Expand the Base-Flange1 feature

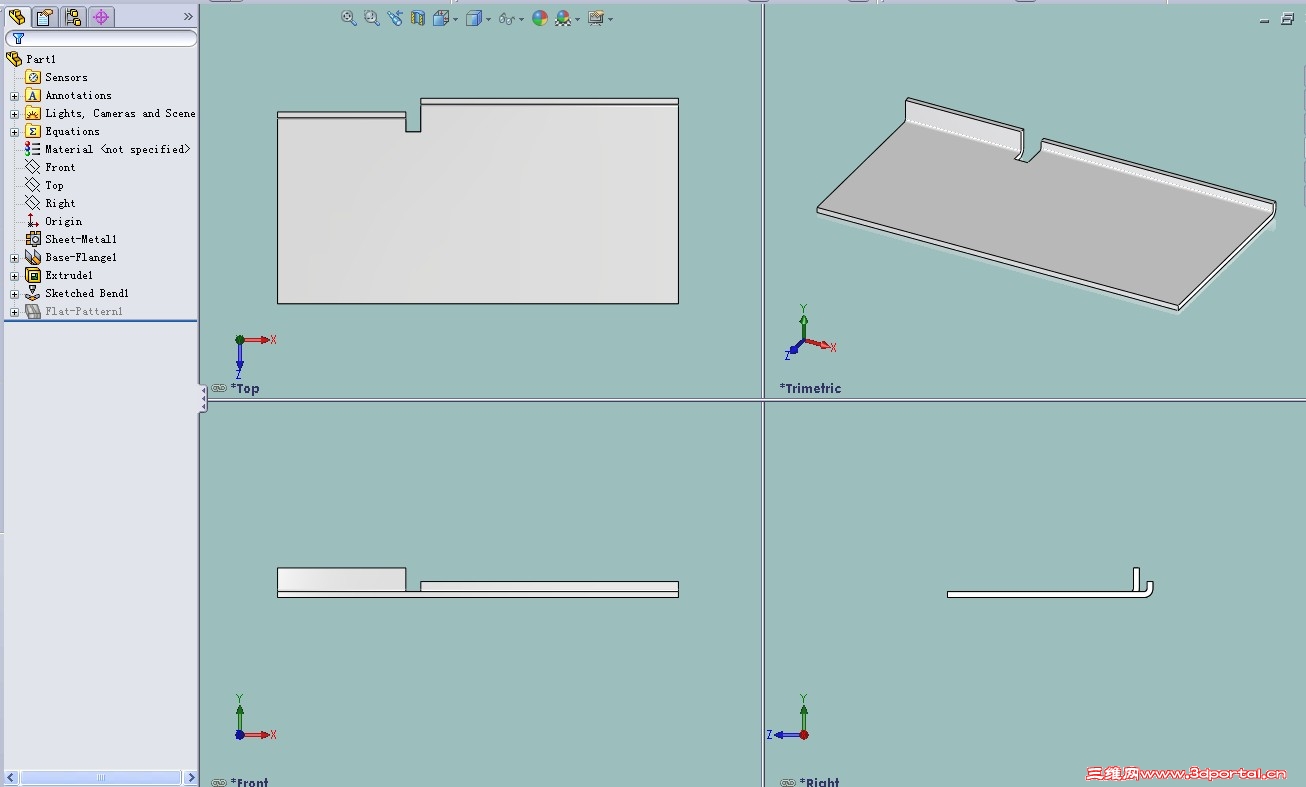click(14, 258)
